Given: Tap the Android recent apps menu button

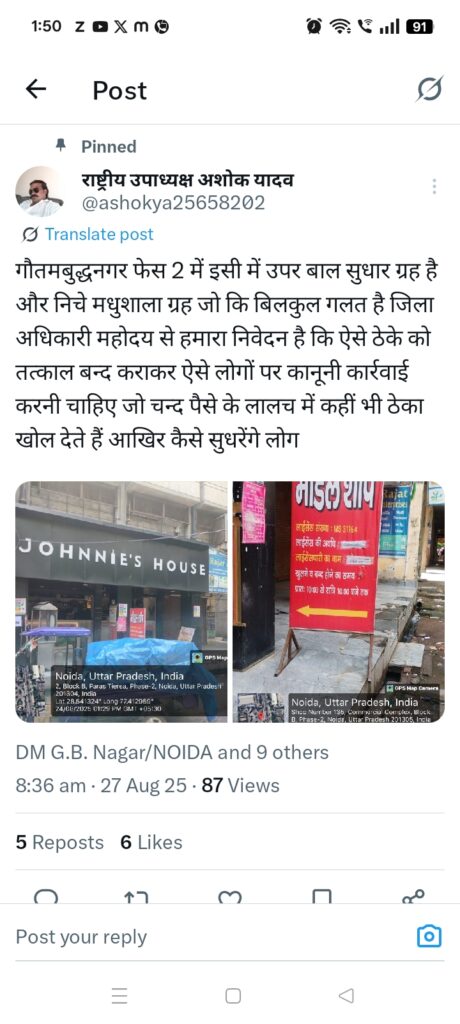Looking at the screenshot, I should (119, 996).
